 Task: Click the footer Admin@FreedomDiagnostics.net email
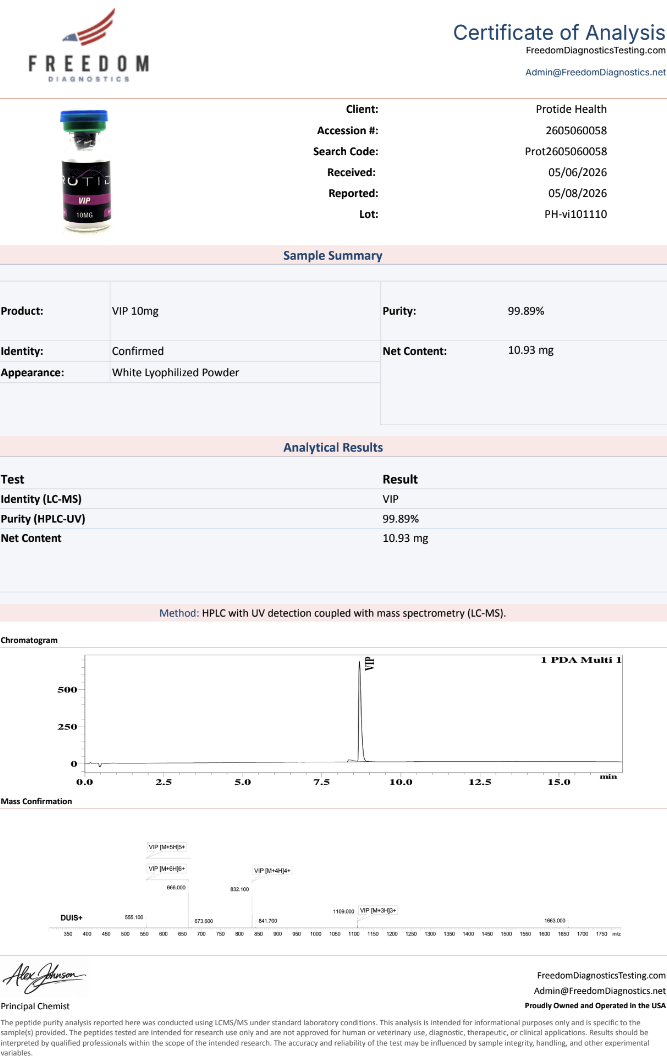tap(600, 991)
